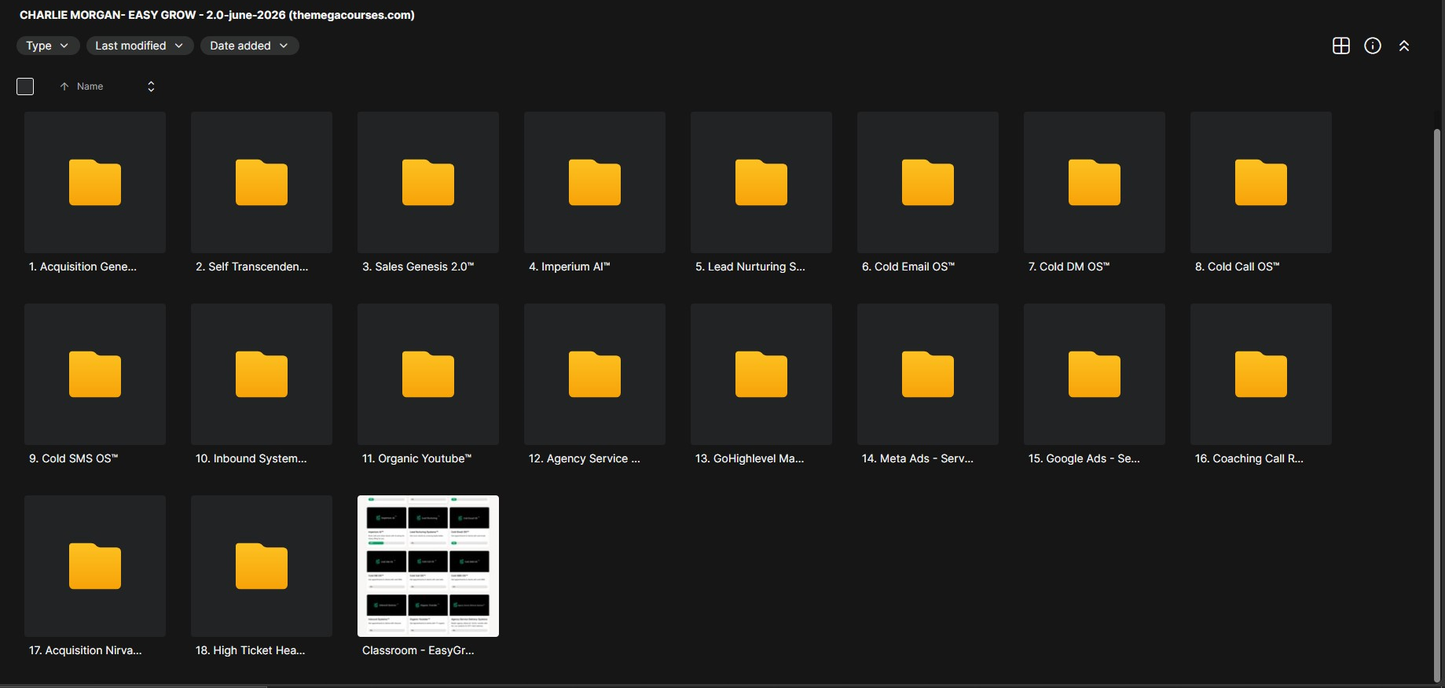Screen dimensions: 1445x688
Task: Open the Last modified filter dropdown
Action: pos(139,46)
